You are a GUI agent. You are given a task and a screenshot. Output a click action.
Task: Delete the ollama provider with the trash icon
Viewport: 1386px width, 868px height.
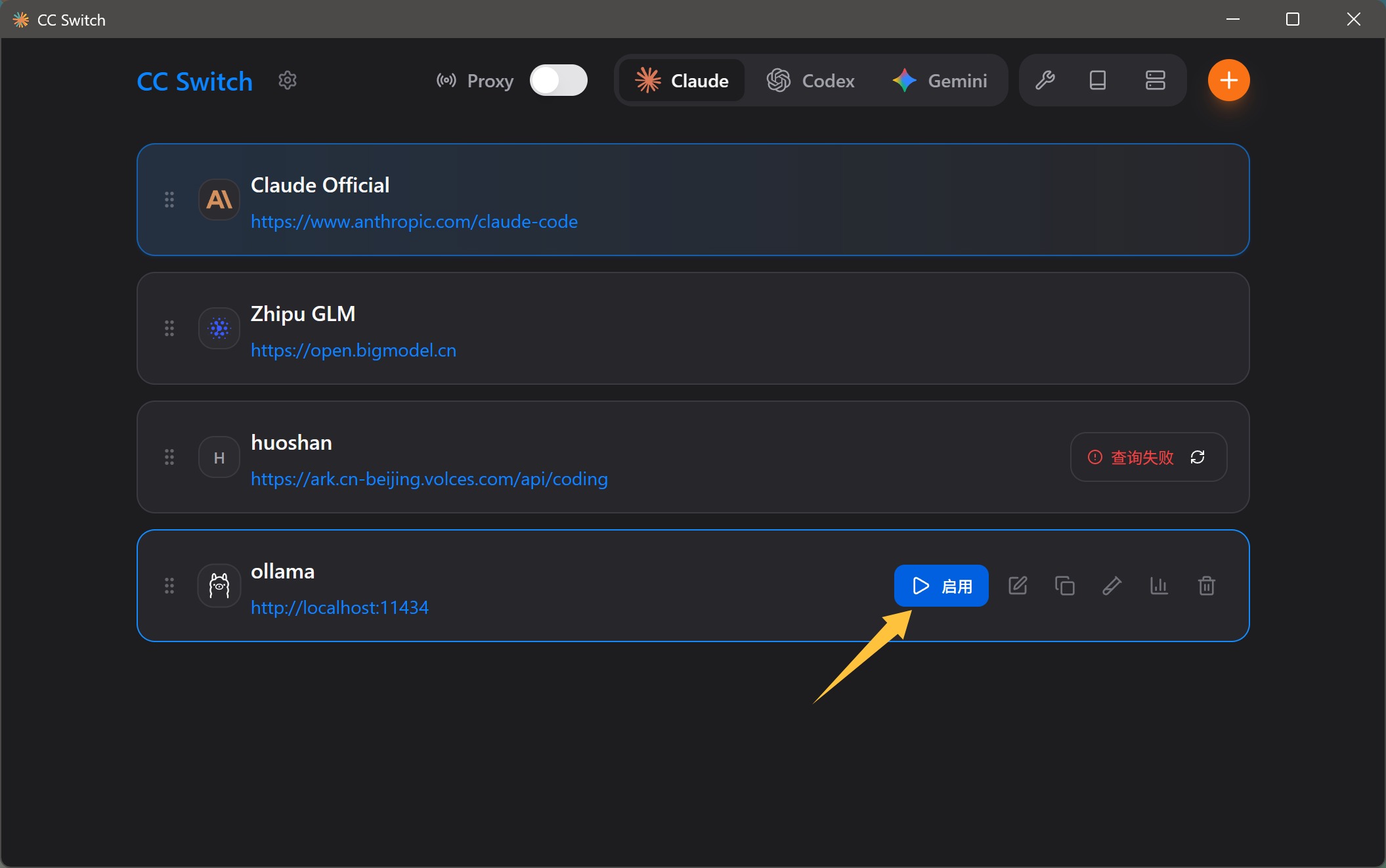[x=1206, y=586]
